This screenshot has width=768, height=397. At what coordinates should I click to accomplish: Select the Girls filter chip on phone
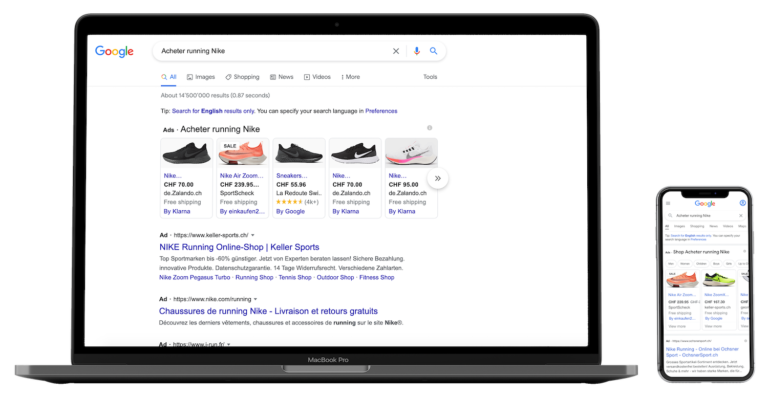(729, 263)
